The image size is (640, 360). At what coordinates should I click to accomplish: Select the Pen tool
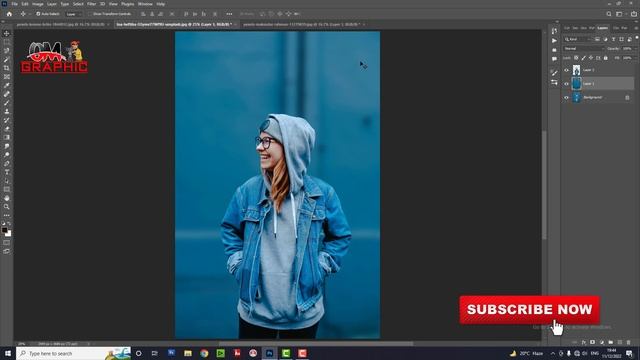point(7,163)
